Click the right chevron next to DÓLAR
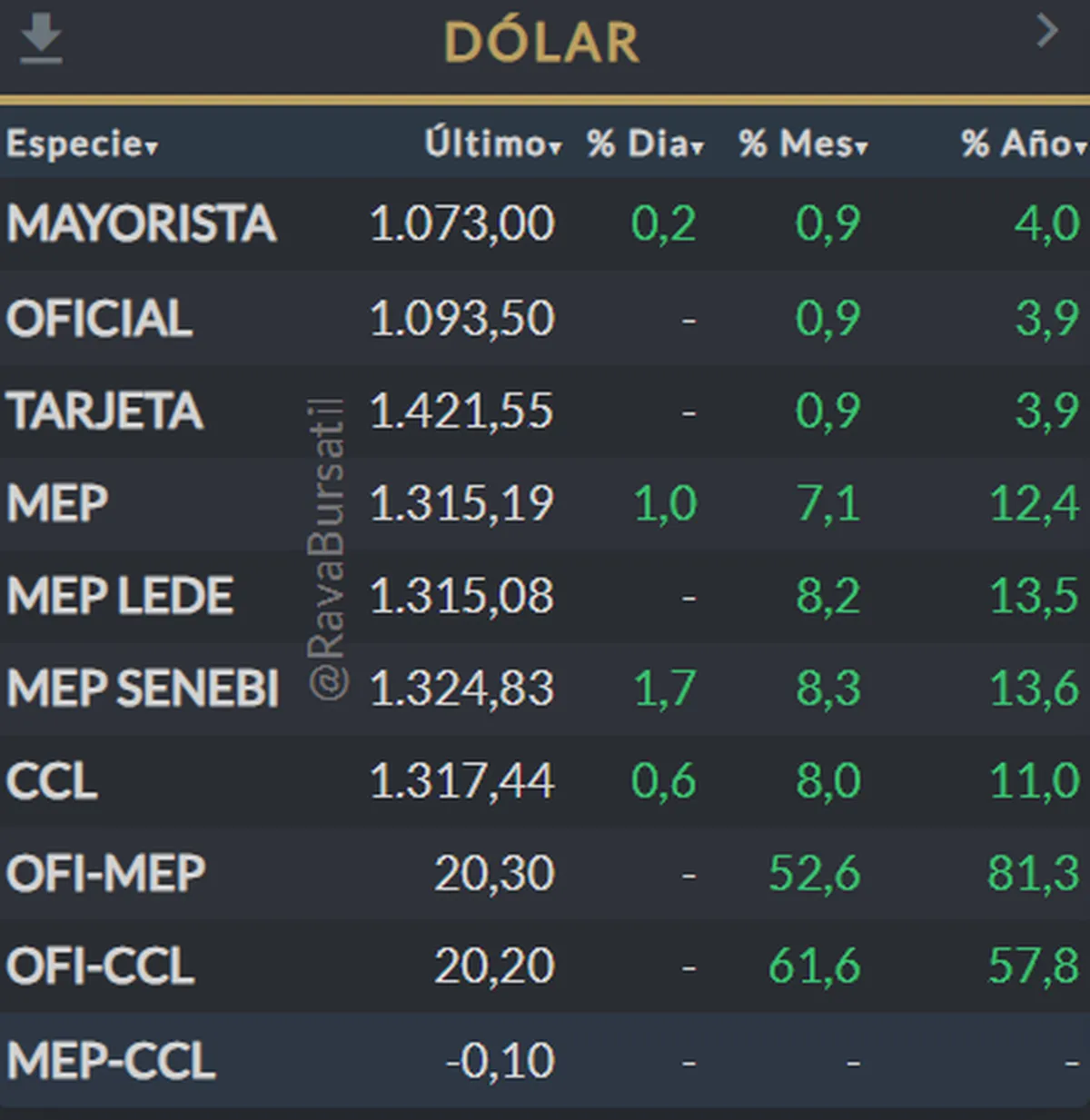The image size is (1090, 1120). click(1047, 31)
